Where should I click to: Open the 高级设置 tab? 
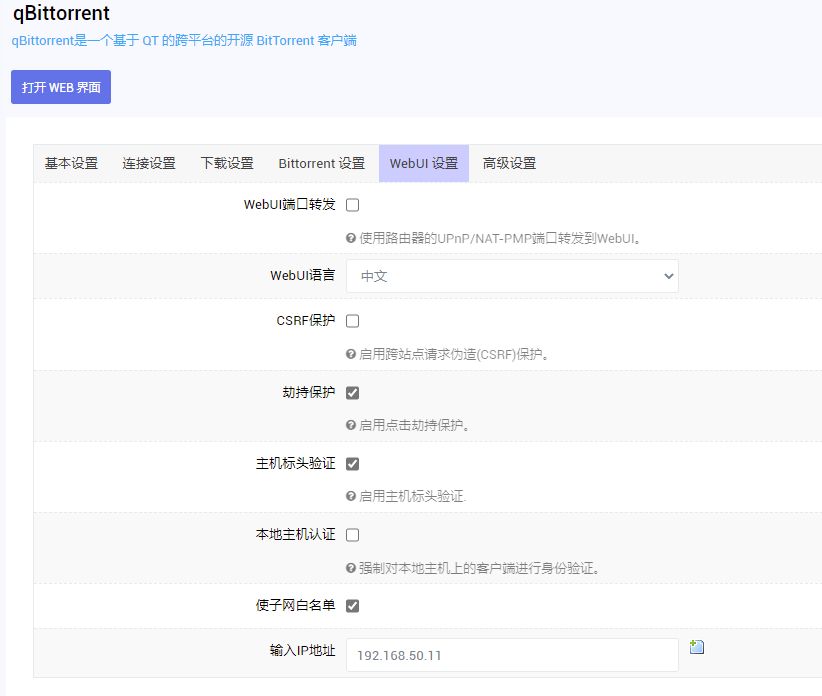tap(509, 164)
